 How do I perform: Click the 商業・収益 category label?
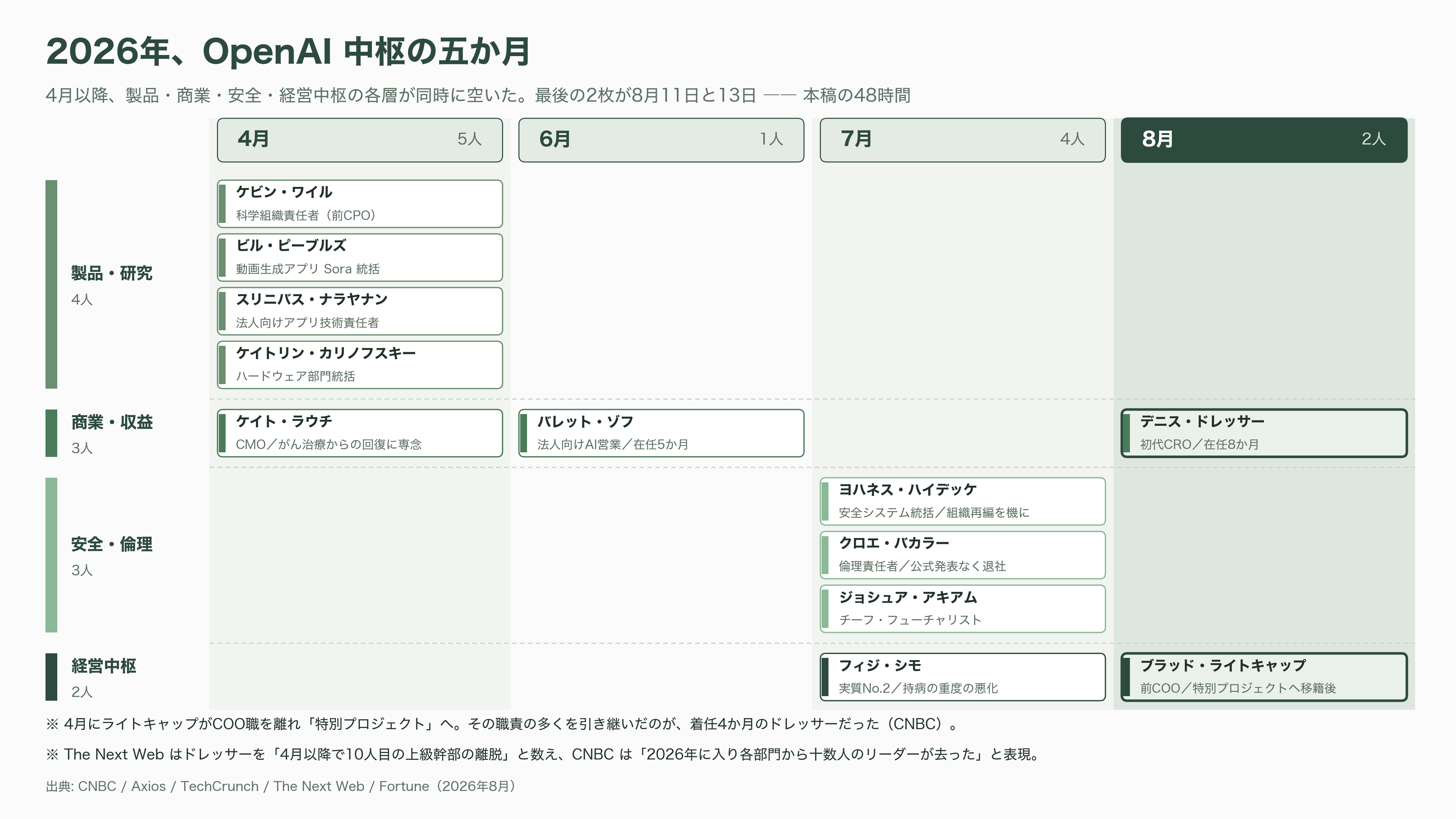pyautogui.click(x=111, y=422)
